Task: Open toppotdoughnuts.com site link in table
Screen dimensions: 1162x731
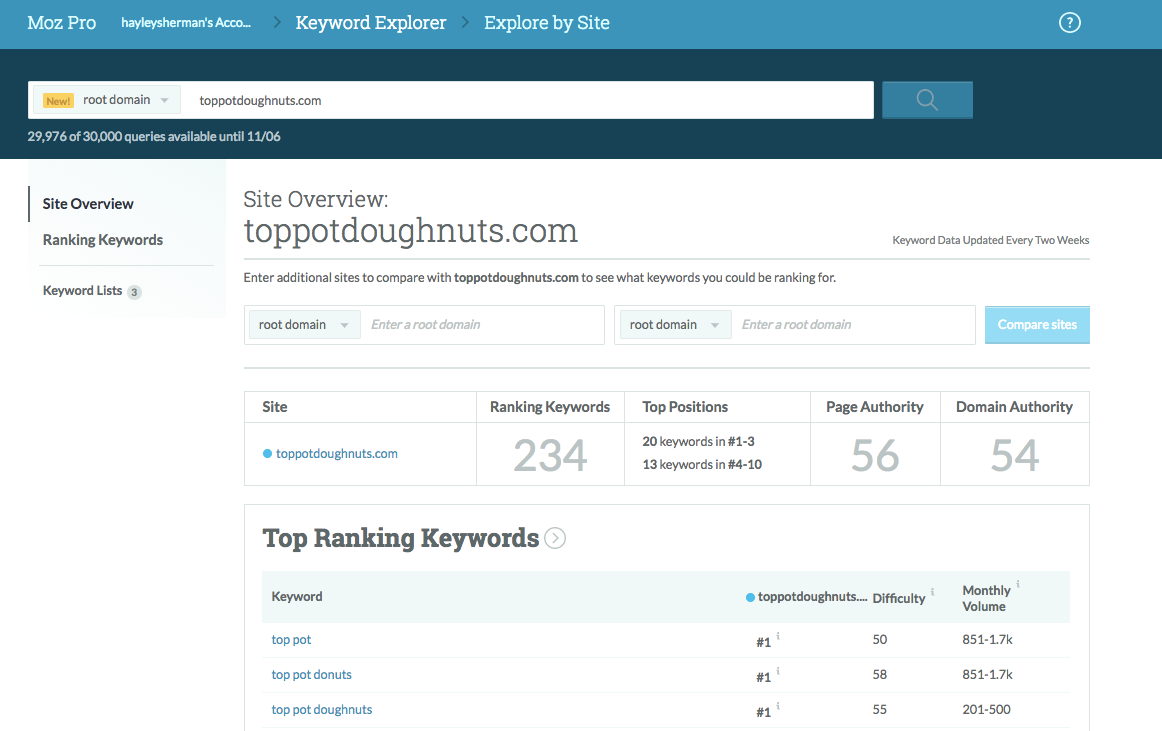Action: click(x=336, y=454)
